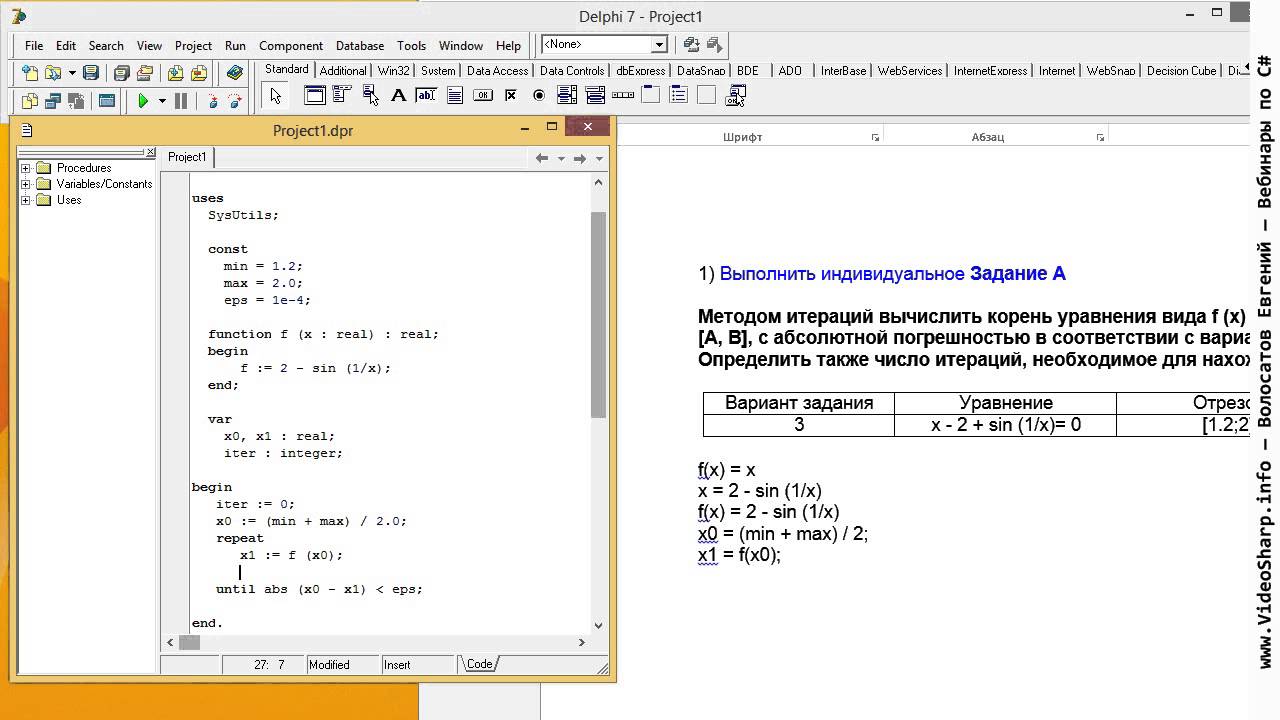1280x720 pixels.
Task: Switch to the Additional palette tab
Action: point(343,71)
